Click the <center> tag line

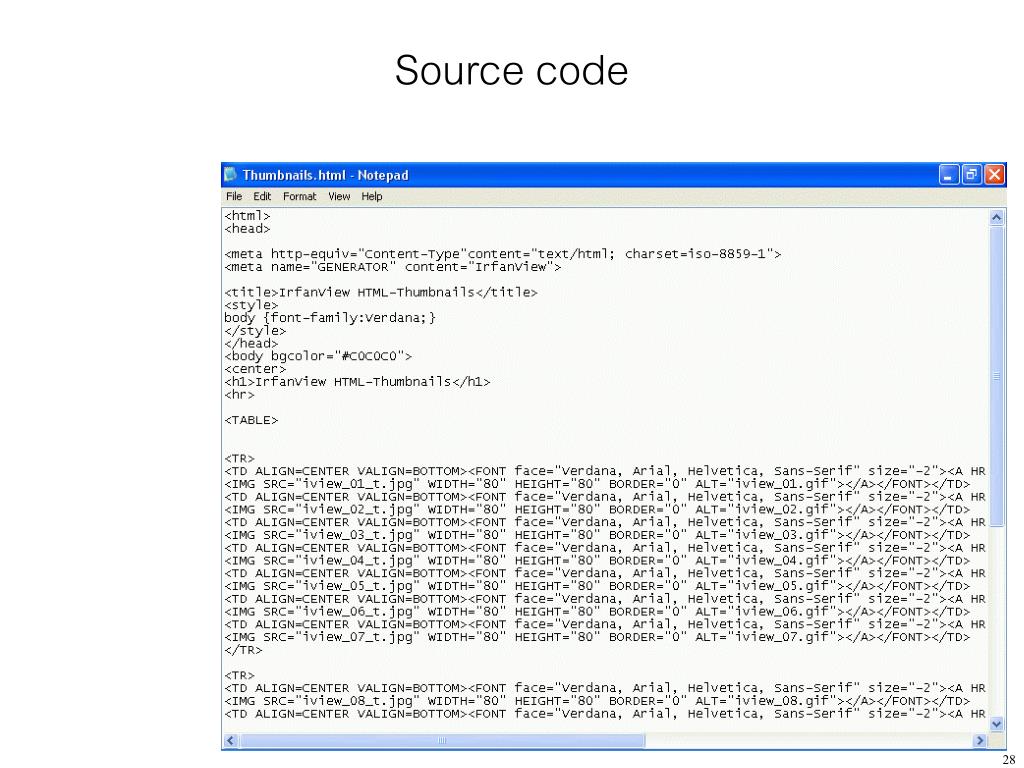[255, 369]
